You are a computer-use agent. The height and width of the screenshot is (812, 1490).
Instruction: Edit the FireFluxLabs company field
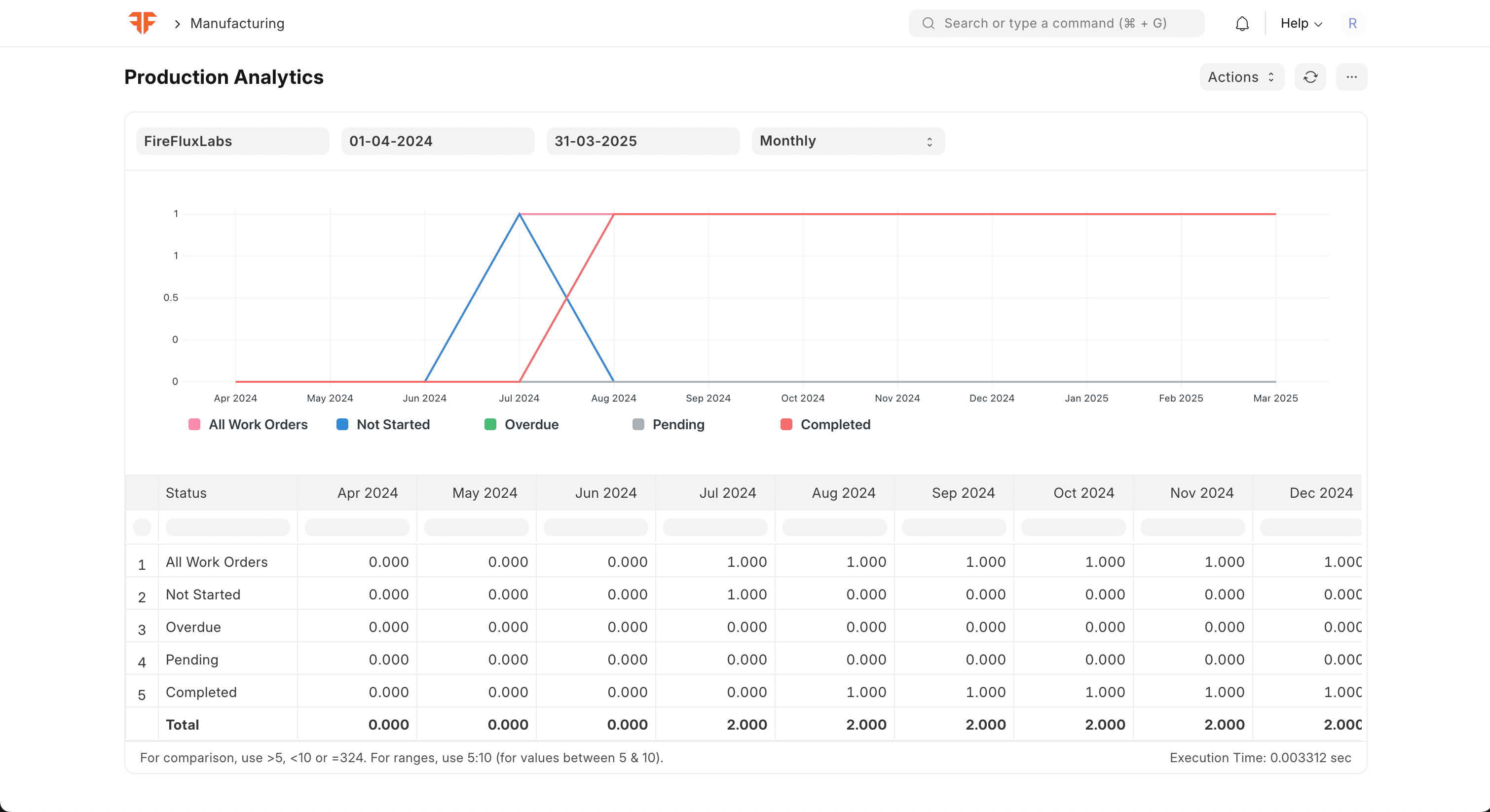coord(232,141)
